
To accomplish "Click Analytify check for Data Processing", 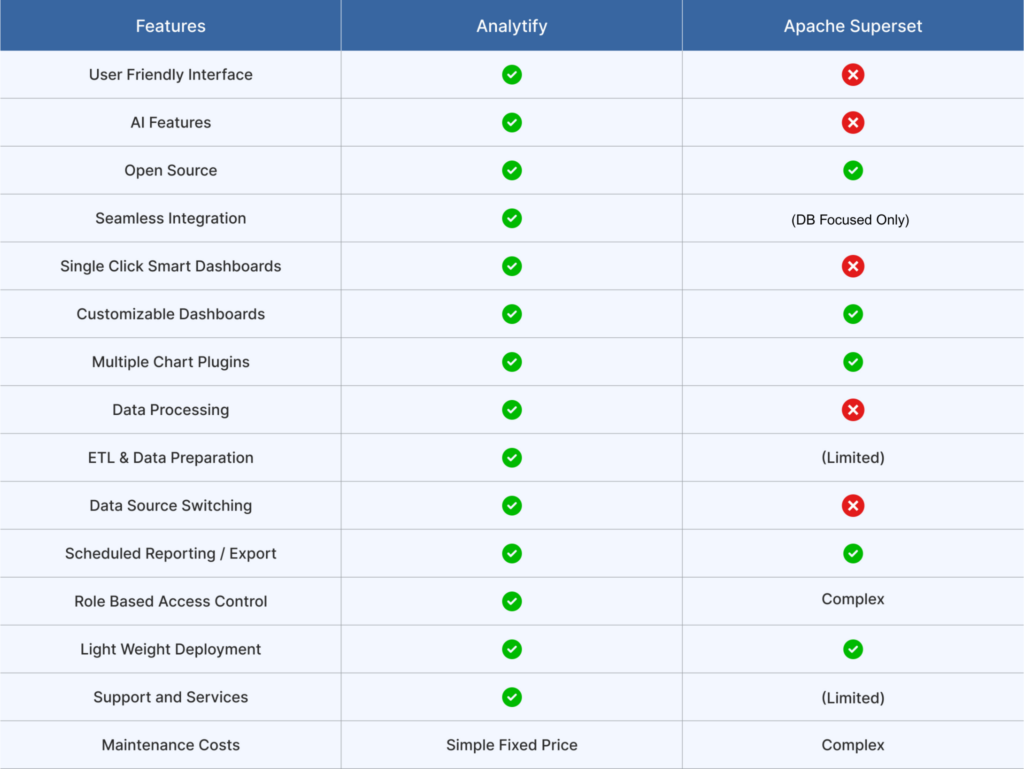I will [511, 409].
